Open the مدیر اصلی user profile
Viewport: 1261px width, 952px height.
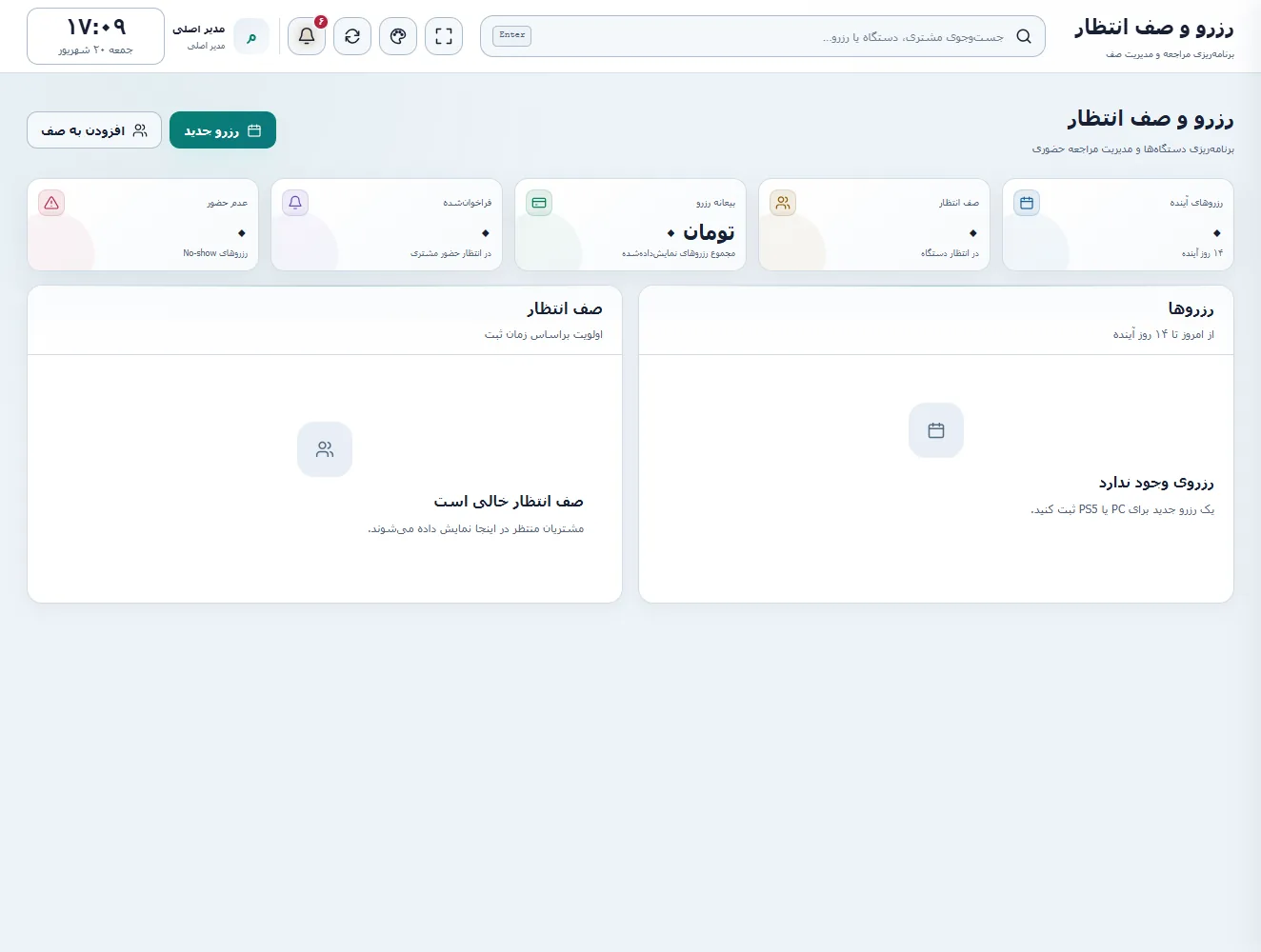[221, 36]
